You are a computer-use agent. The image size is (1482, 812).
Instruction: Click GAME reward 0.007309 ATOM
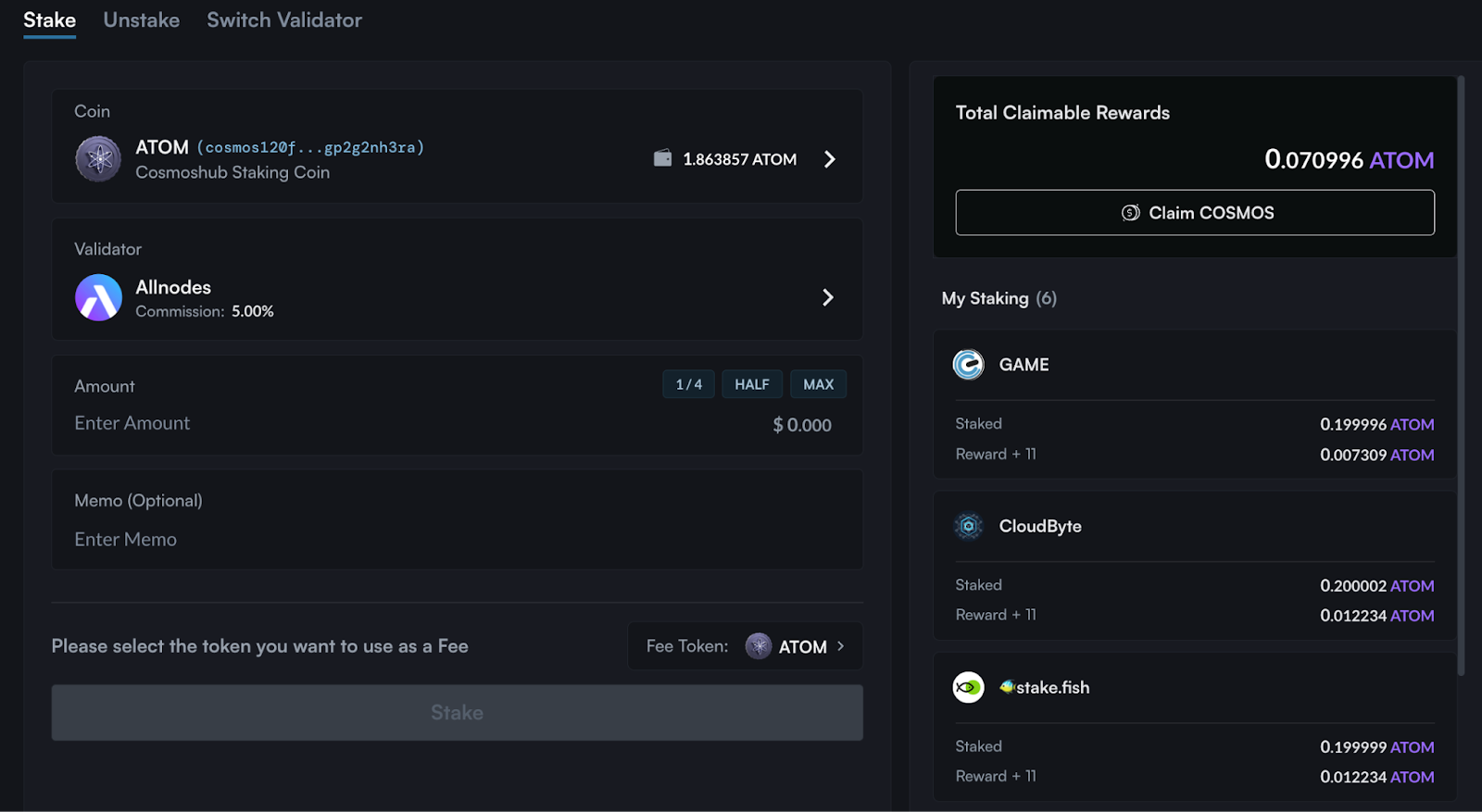(1377, 455)
